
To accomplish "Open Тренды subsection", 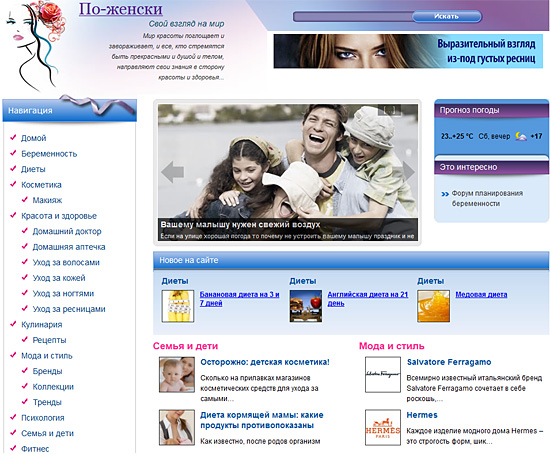I will point(47,402).
